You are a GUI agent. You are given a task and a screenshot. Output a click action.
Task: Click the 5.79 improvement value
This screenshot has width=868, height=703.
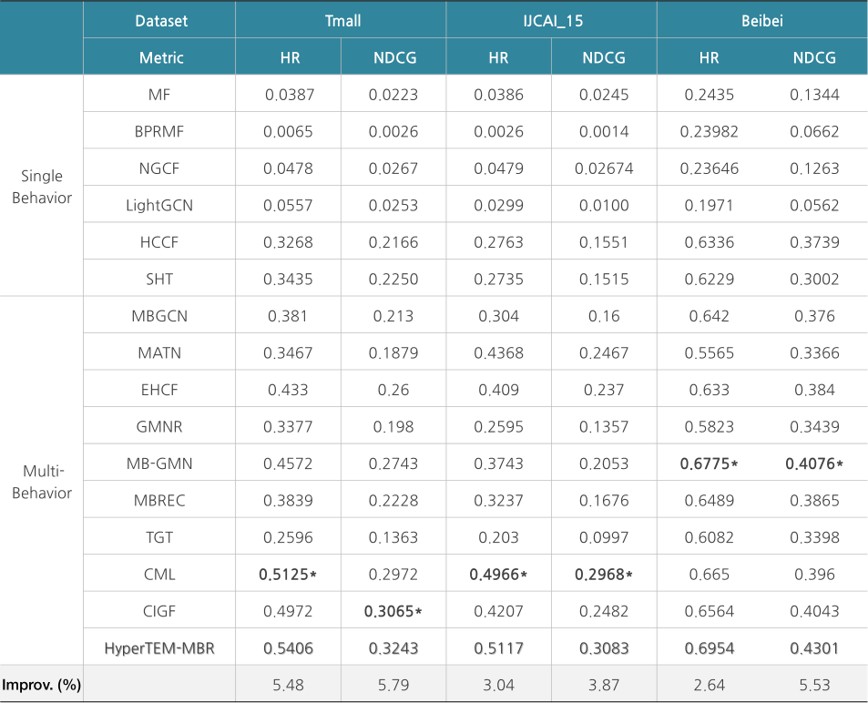click(394, 685)
